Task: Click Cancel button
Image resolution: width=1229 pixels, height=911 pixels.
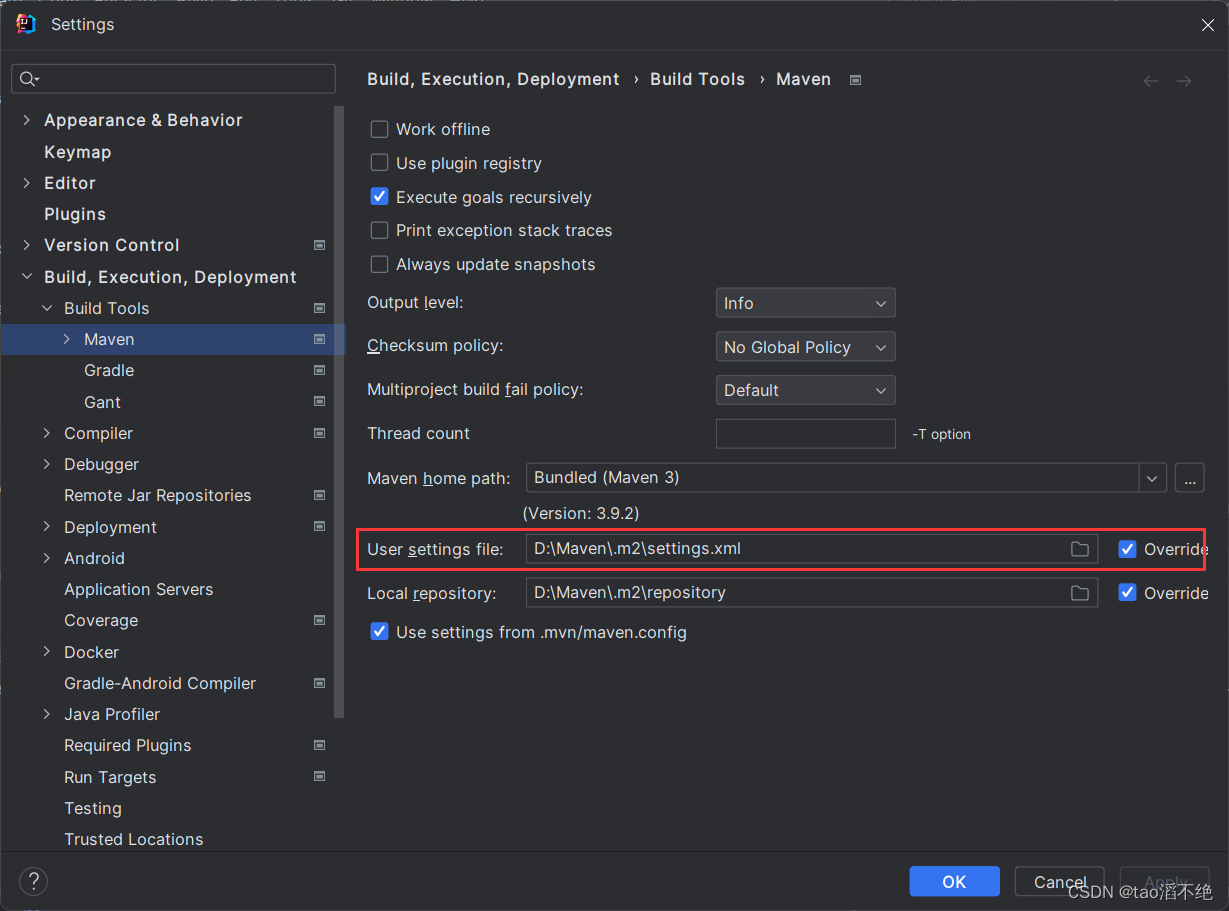Action: pos(1059,881)
